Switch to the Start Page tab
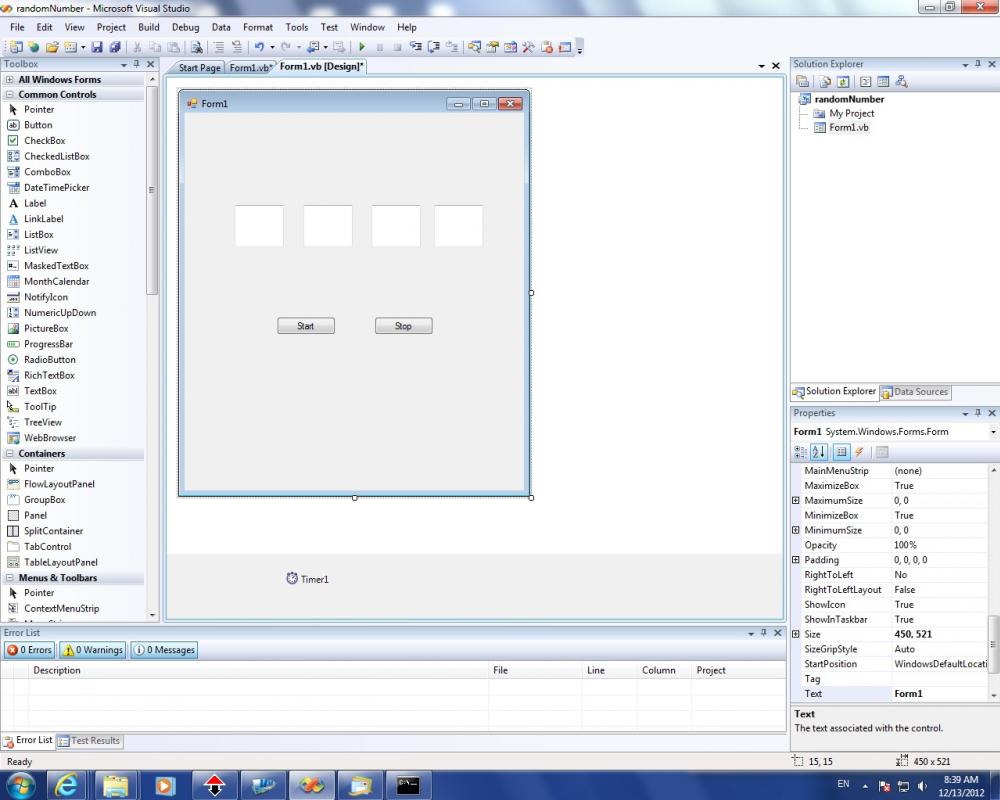 (x=199, y=68)
